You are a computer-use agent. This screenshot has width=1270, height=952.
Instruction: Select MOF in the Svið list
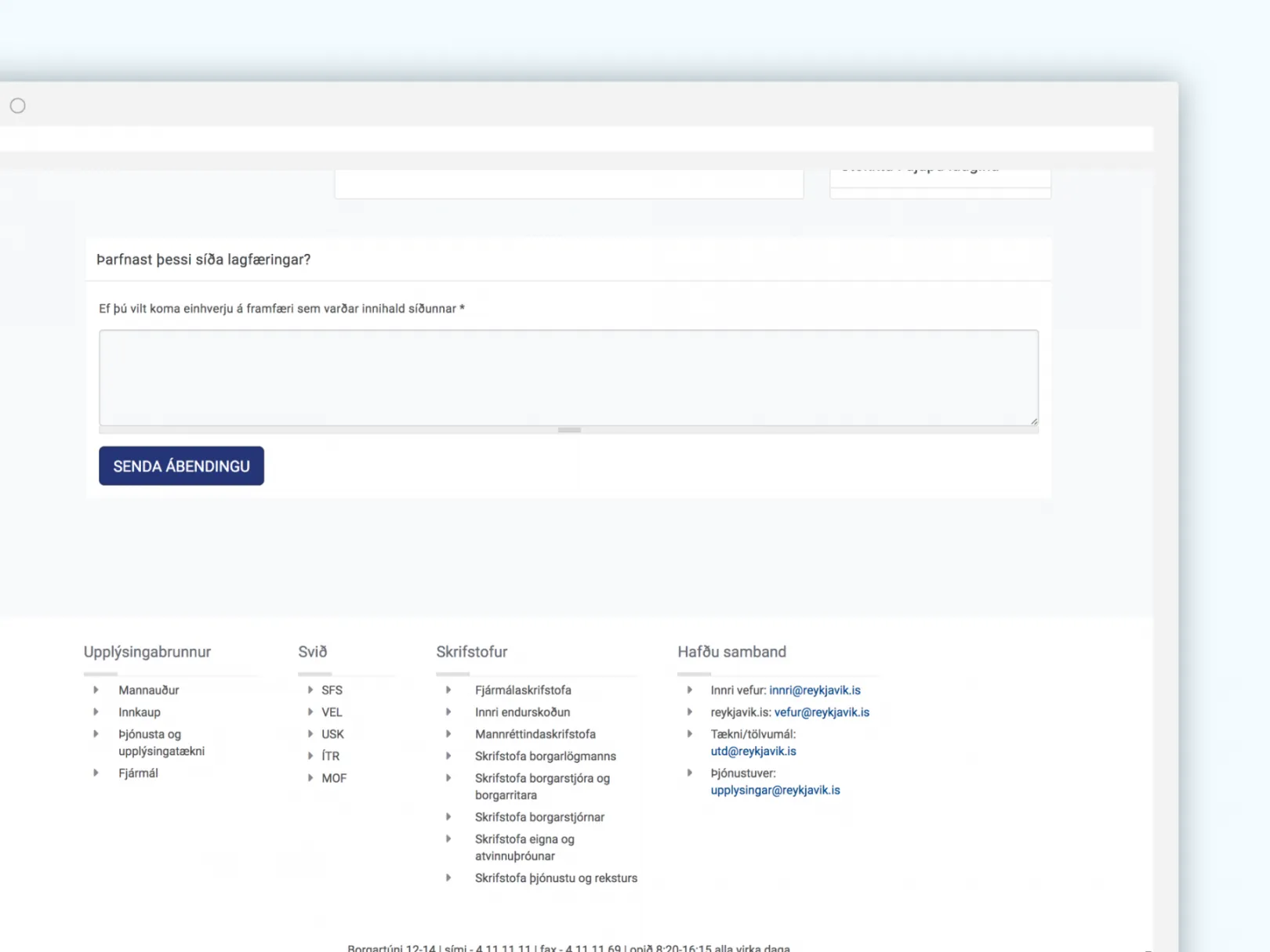pyautogui.click(x=334, y=778)
